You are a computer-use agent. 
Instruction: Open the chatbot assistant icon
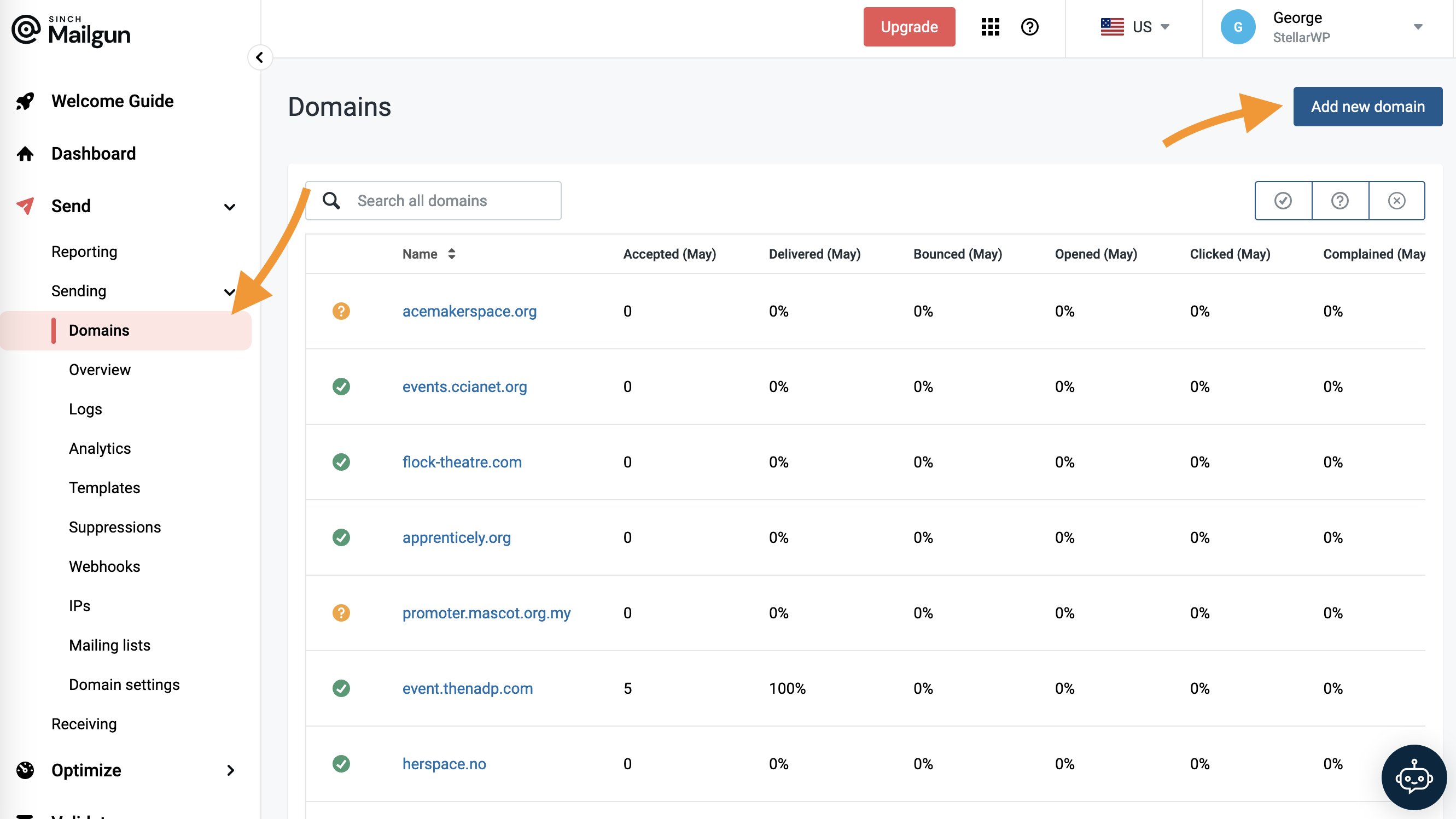pyautogui.click(x=1413, y=777)
